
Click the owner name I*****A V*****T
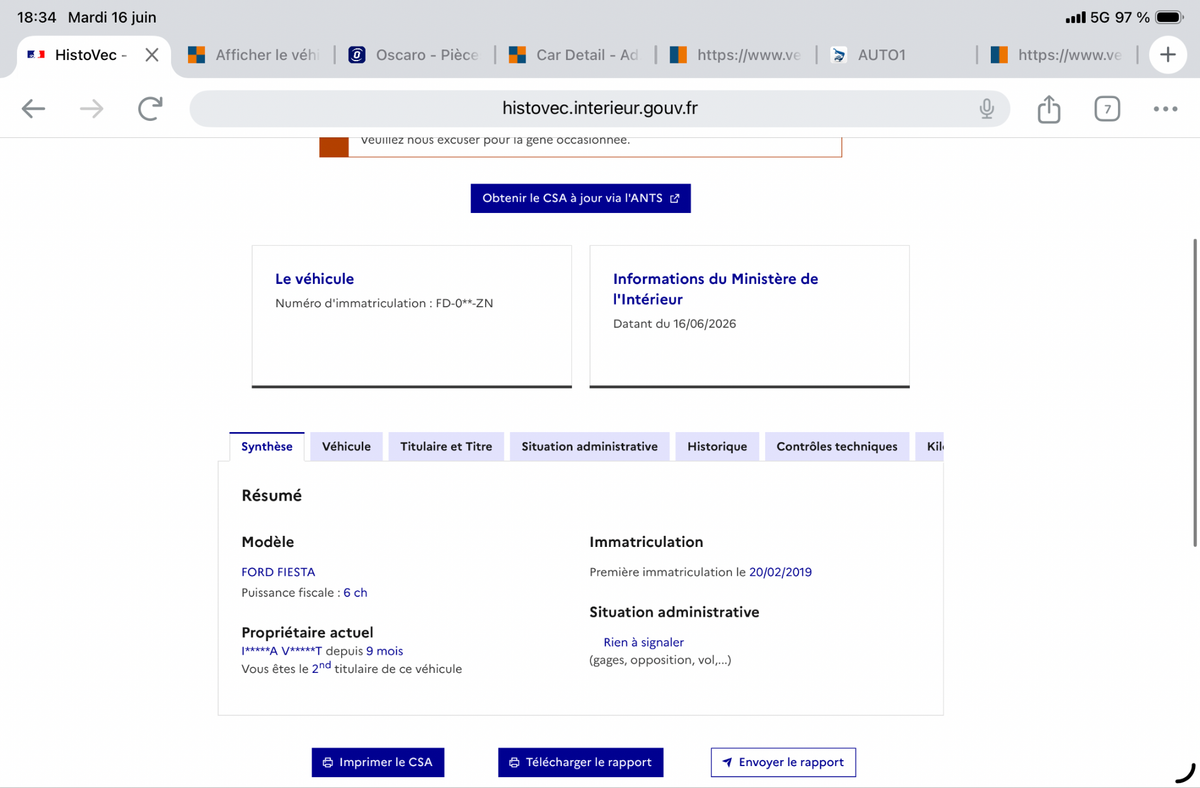tap(282, 650)
